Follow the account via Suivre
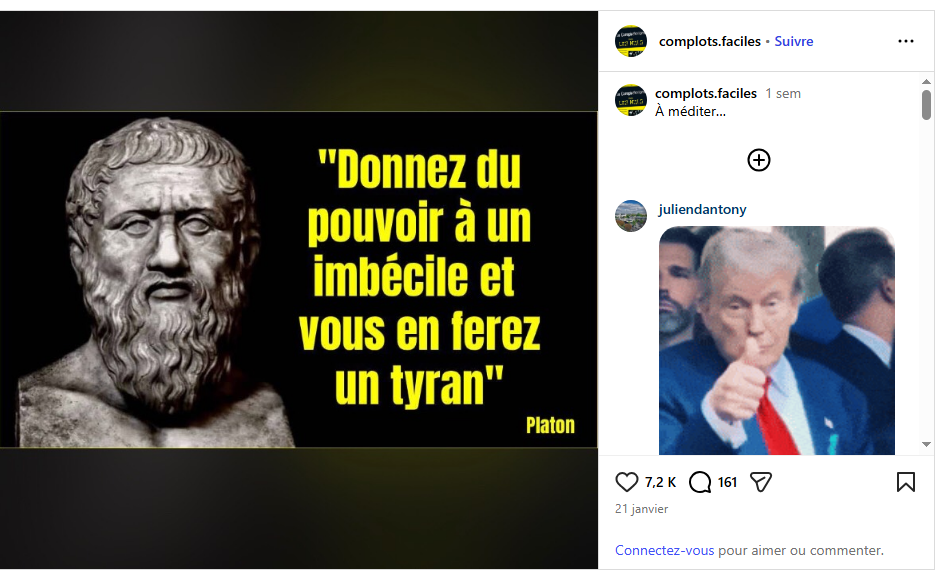Image resolution: width=943 pixels, height=570 pixels. [794, 41]
